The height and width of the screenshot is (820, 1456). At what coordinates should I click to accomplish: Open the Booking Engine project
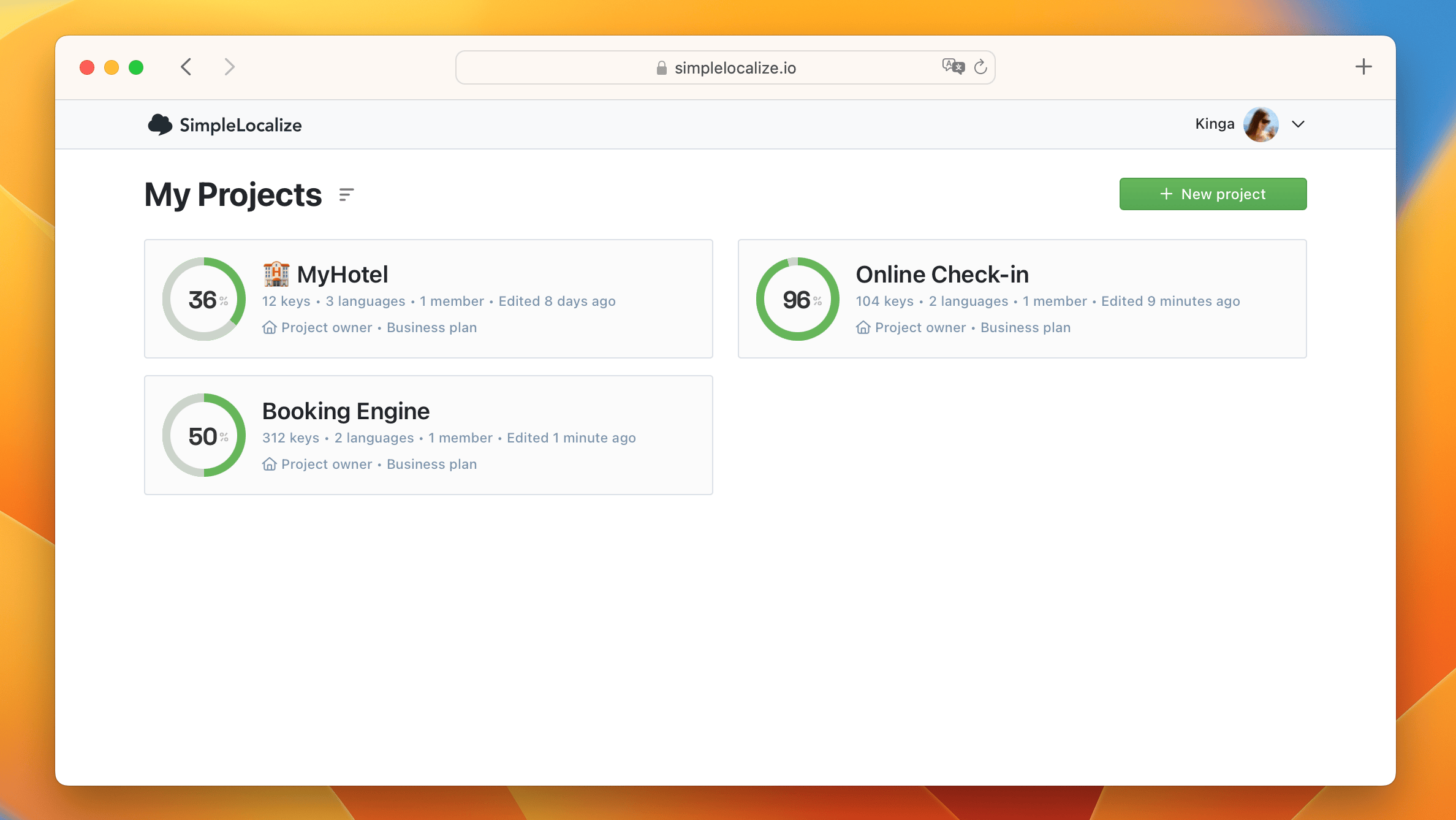click(428, 435)
